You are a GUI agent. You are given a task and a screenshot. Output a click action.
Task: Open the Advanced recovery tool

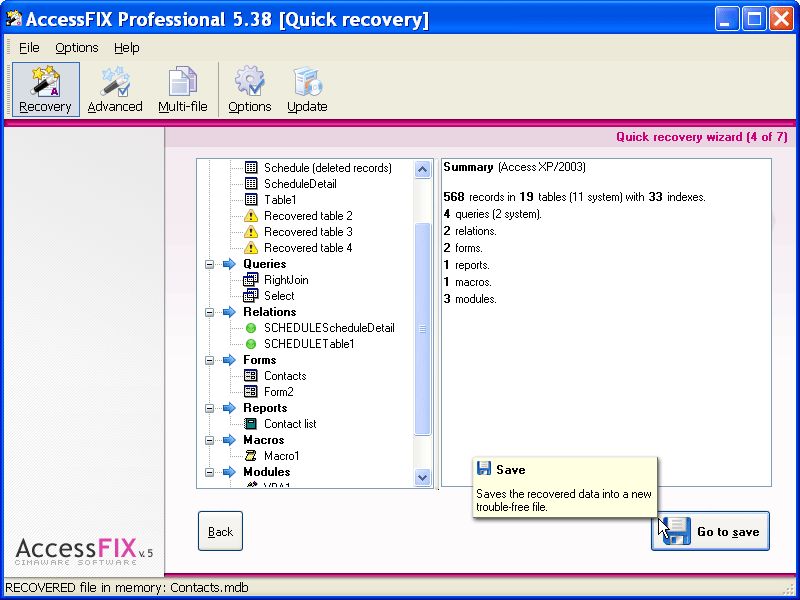(x=115, y=89)
